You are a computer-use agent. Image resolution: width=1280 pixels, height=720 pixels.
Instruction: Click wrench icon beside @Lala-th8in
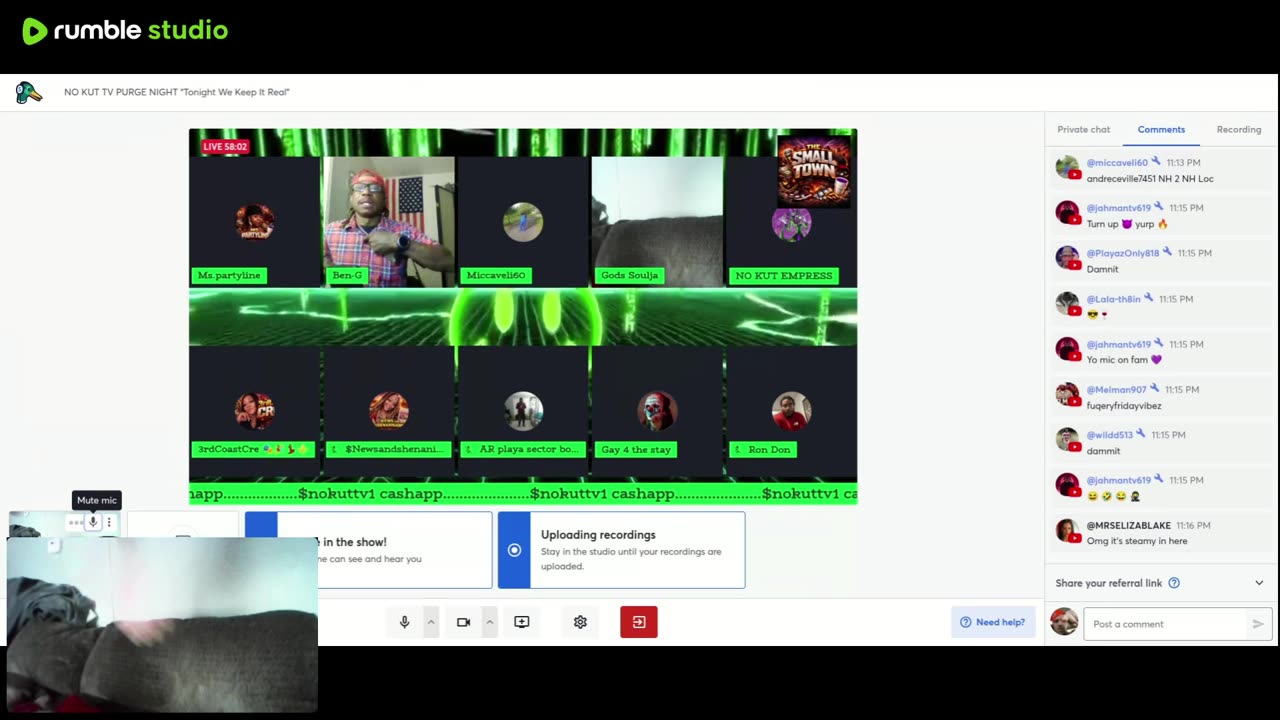pos(1148,298)
